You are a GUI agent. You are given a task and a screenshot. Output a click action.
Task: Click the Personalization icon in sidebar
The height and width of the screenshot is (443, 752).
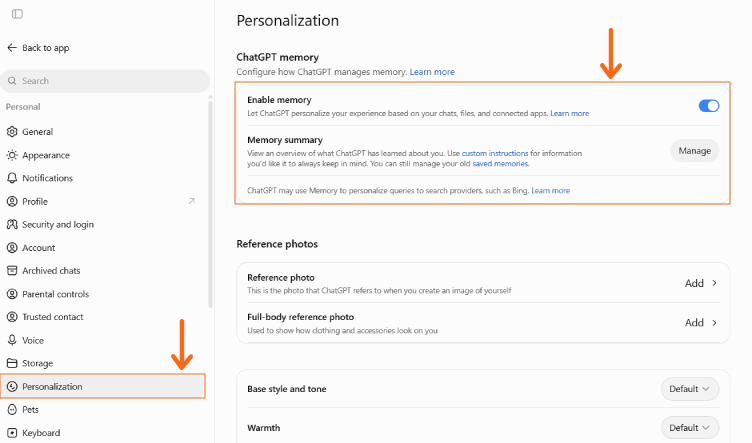coord(12,386)
